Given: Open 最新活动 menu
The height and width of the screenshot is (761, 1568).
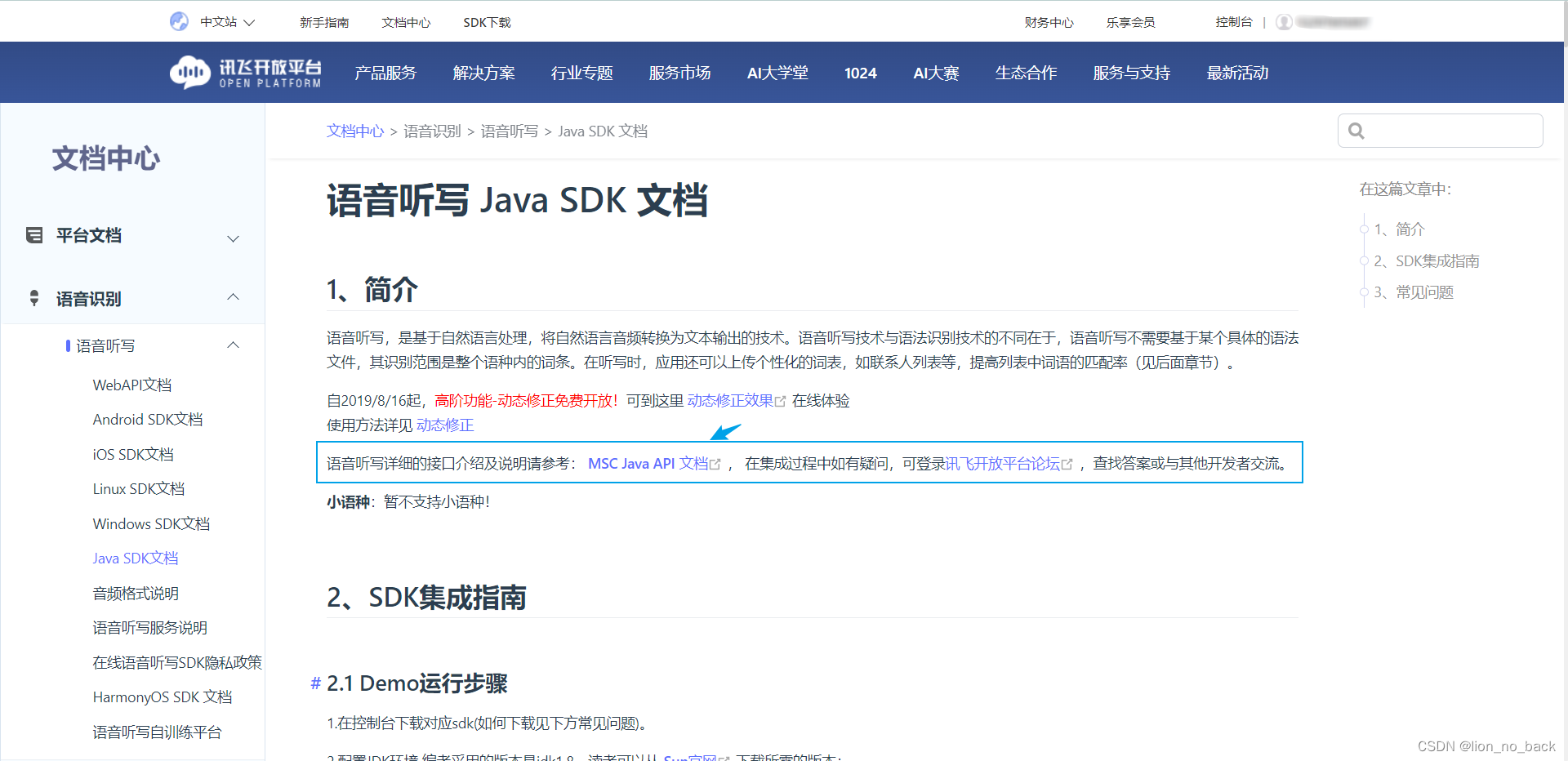Looking at the screenshot, I should pyautogui.click(x=1237, y=73).
